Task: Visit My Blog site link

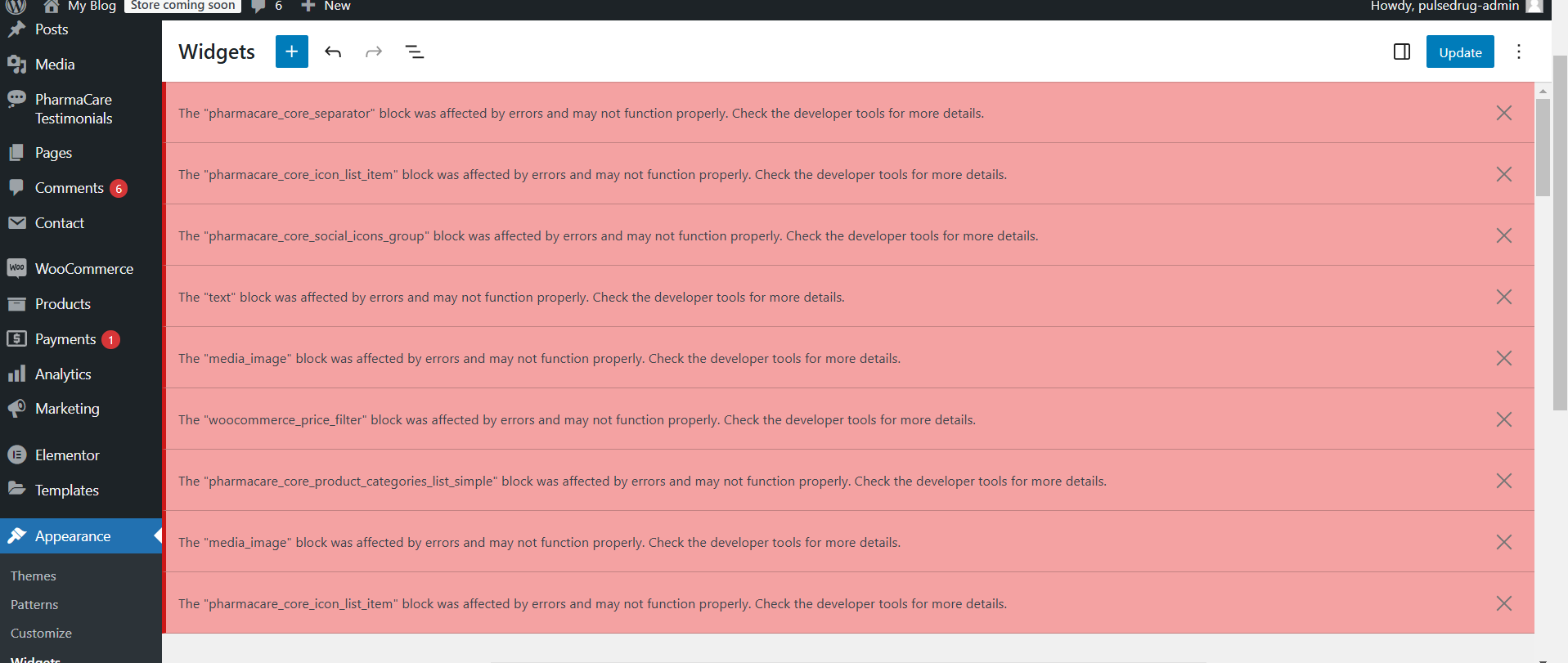Action: (x=80, y=7)
